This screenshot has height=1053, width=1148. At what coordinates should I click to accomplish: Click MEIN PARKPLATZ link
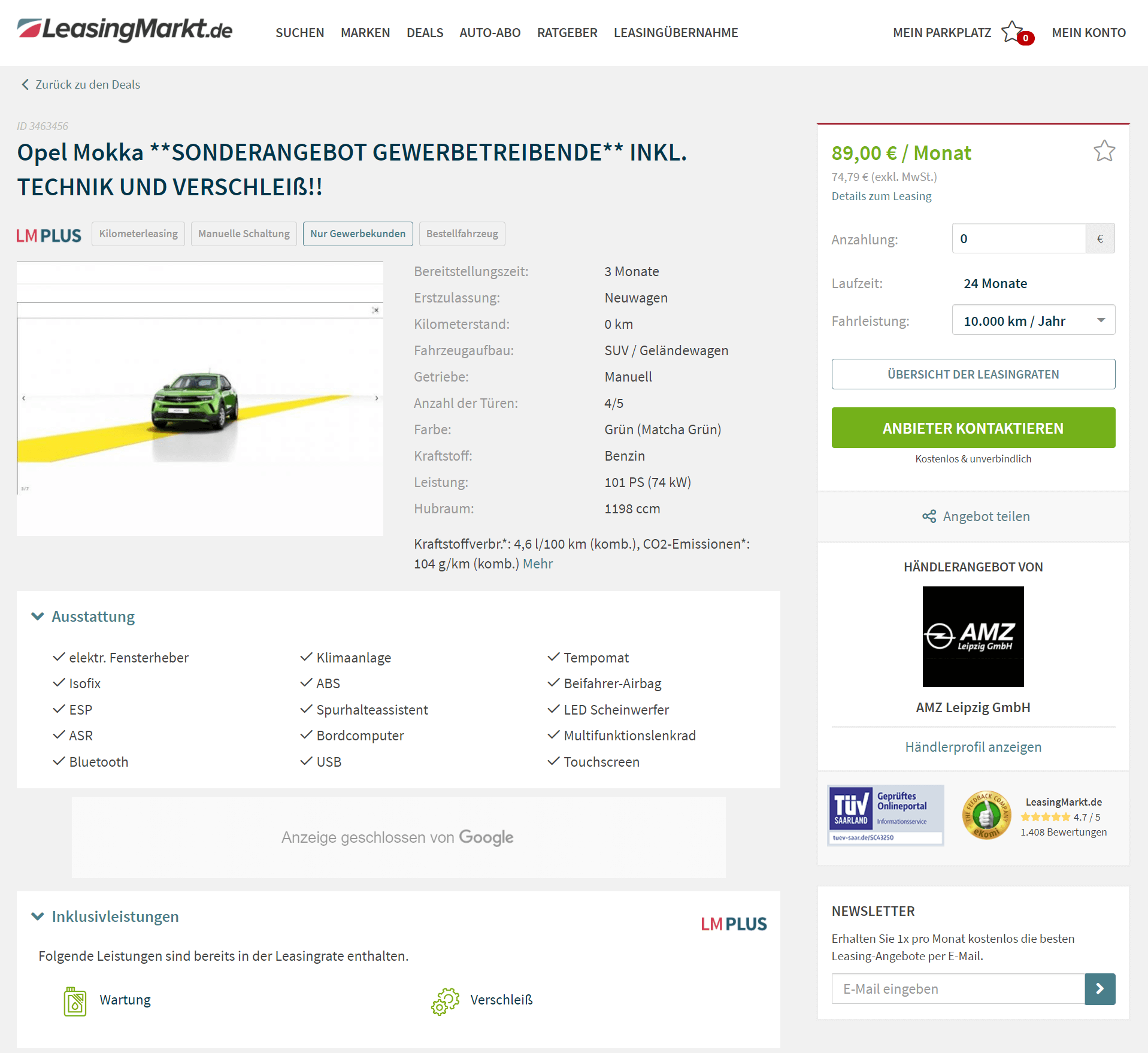coord(941,33)
